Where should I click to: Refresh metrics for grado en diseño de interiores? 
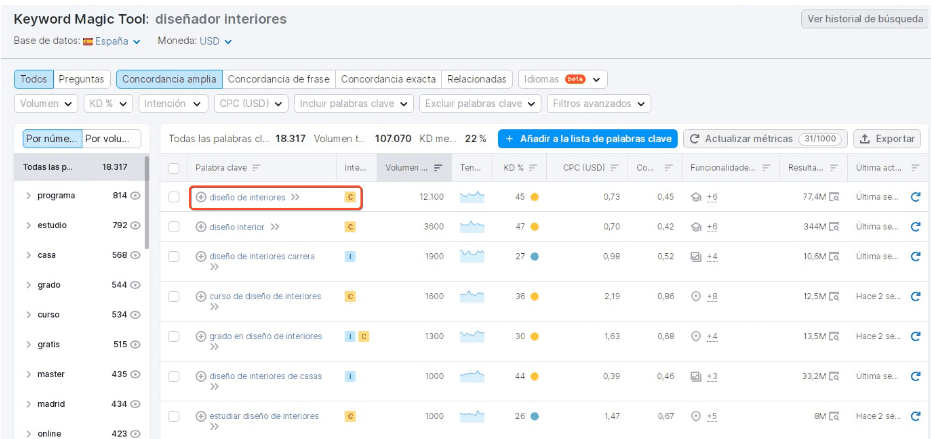pyautogui.click(x=915, y=336)
